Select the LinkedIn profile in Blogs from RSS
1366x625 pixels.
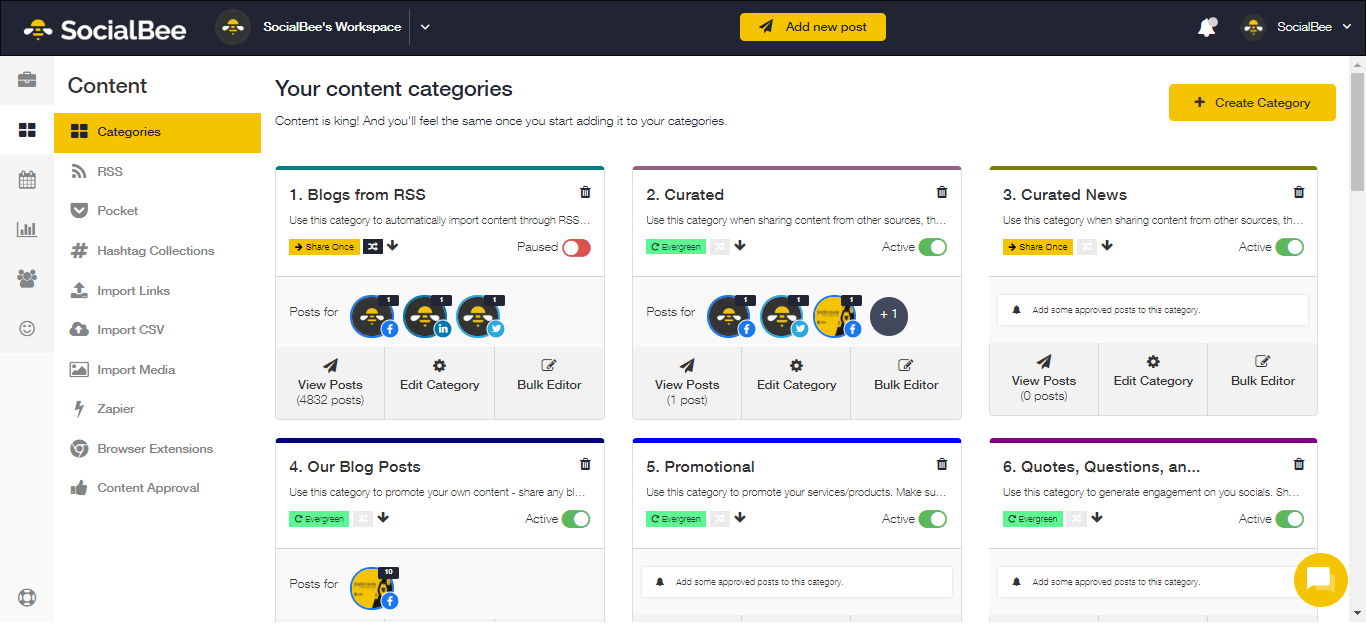pyautogui.click(x=424, y=315)
